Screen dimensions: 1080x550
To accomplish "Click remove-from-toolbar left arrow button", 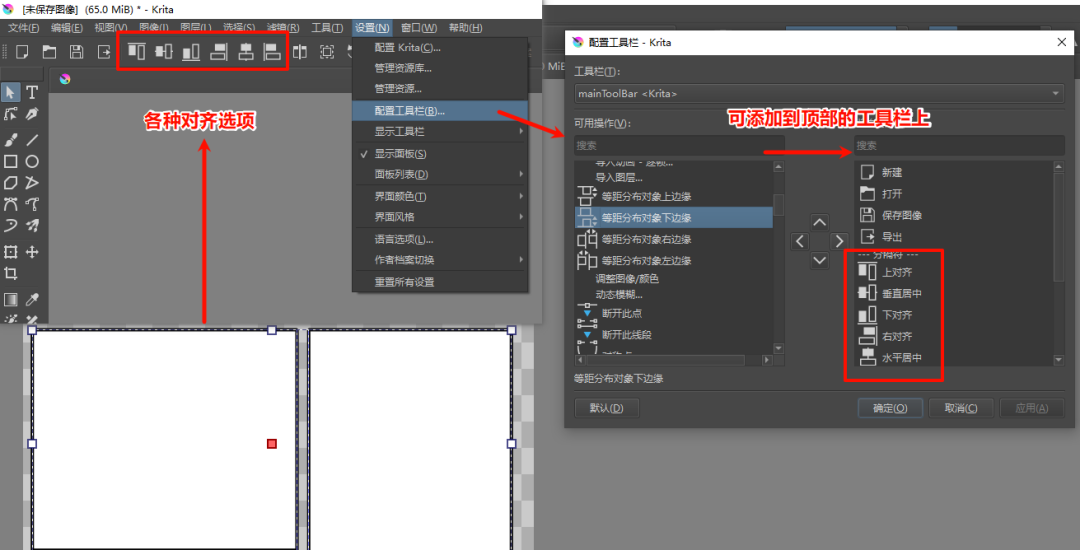I will point(800,241).
